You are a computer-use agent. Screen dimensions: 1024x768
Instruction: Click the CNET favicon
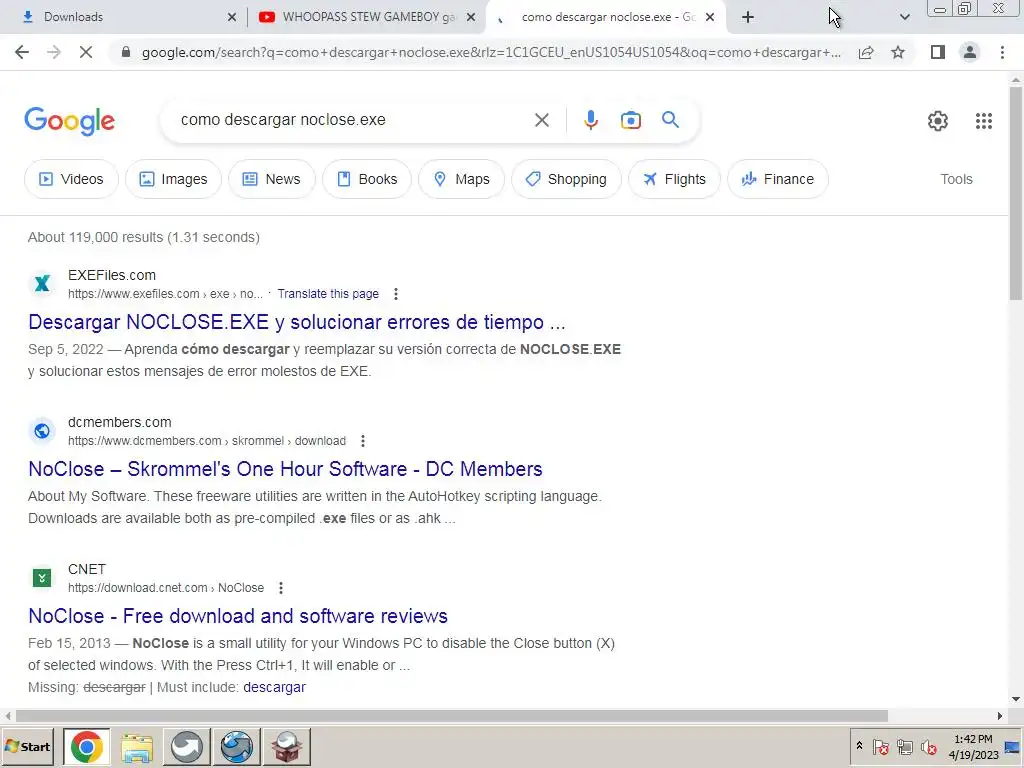(42, 577)
